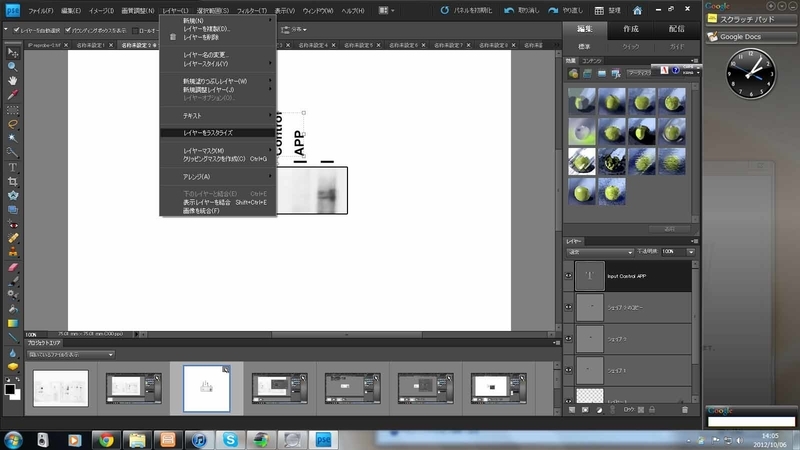Screen dimensions: 800x450
Task: Switch to the 'クイック' edit mode
Action: tap(631, 46)
